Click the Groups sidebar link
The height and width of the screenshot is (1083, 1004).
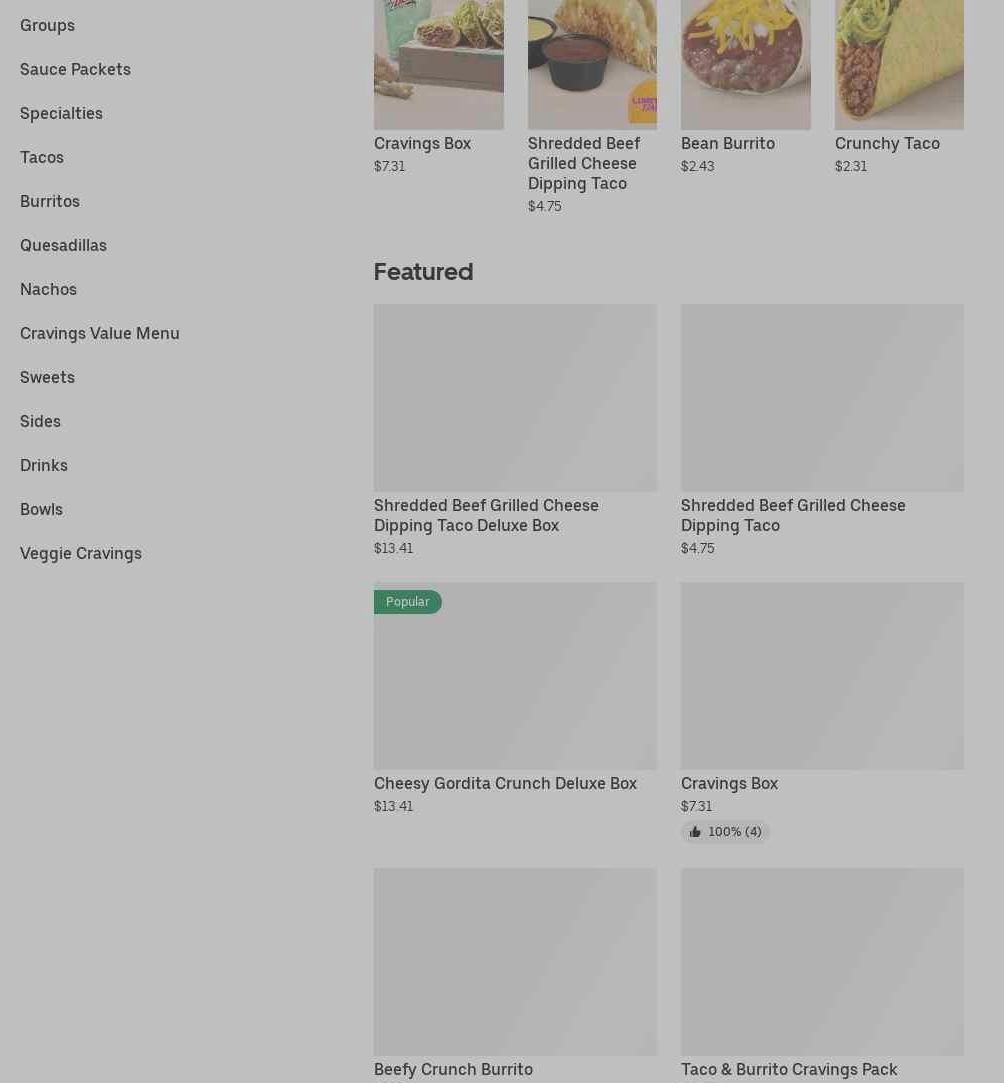[48, 26]
